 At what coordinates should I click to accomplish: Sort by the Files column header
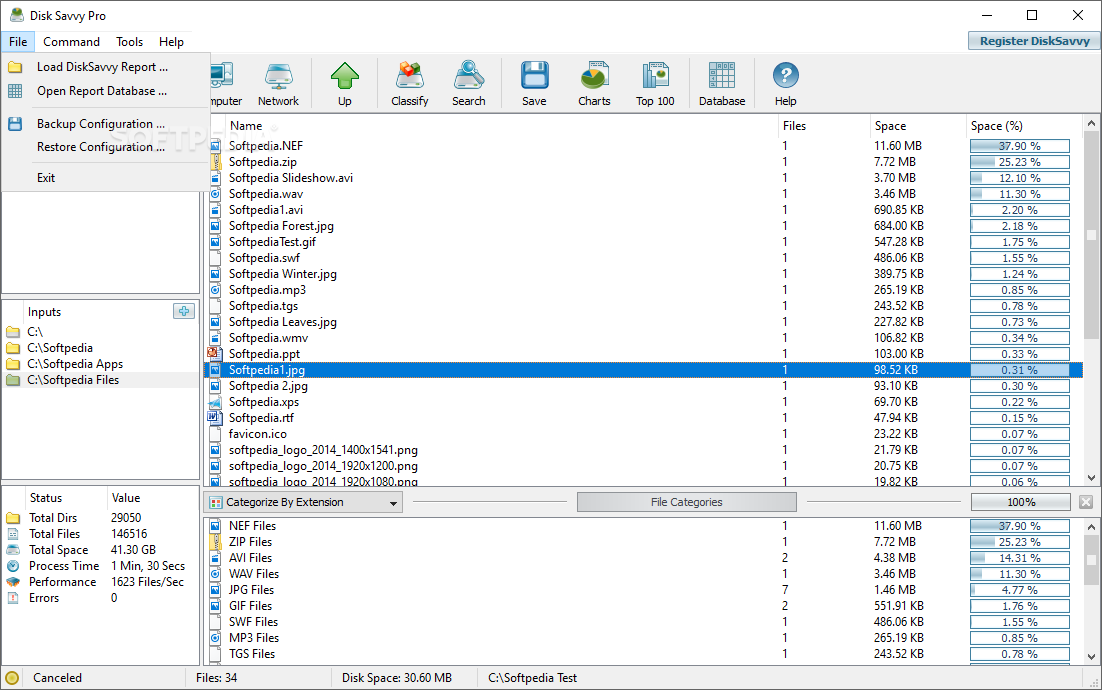824,126
